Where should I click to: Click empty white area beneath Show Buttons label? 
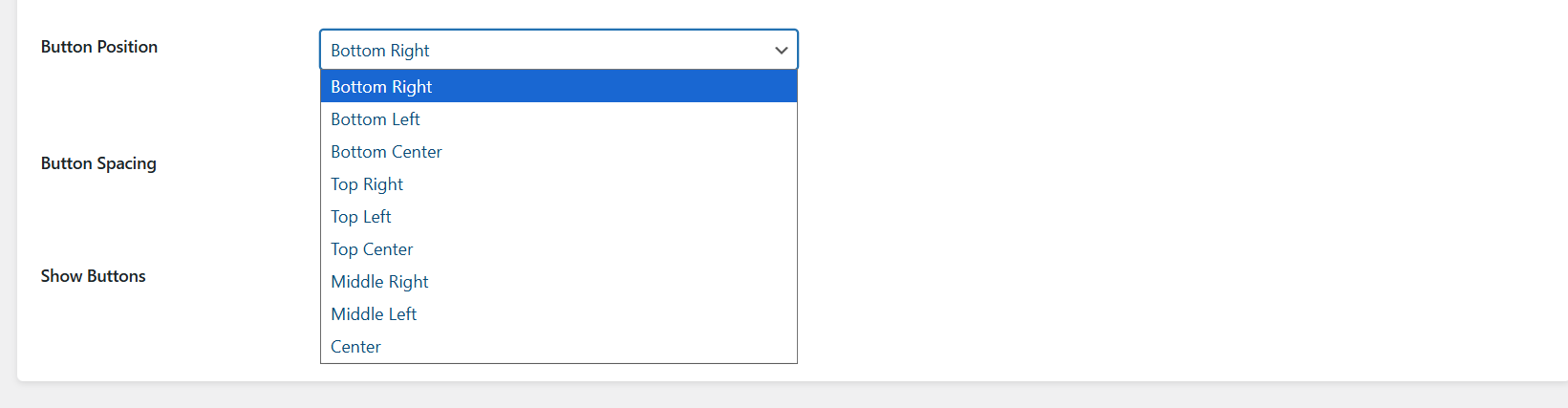(96, 330)
